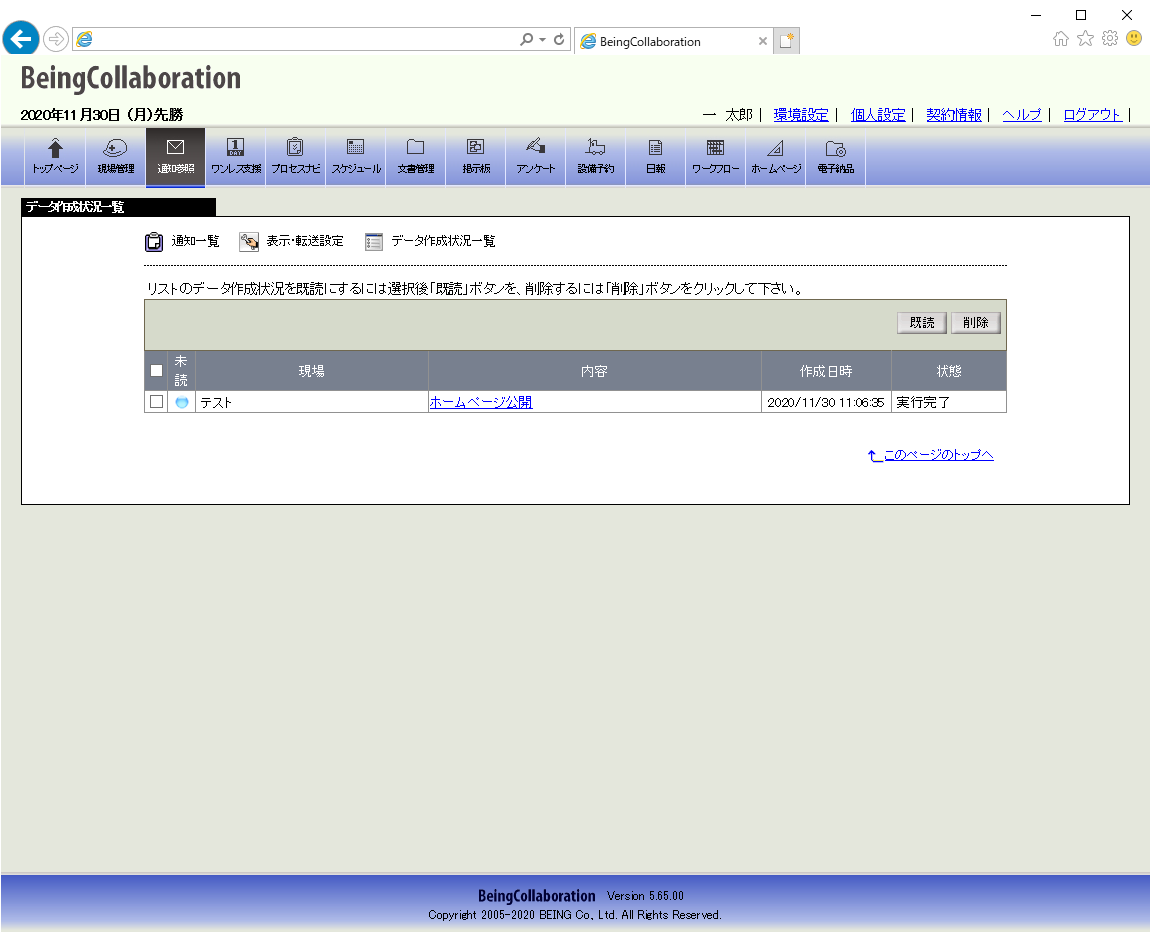Click ログアウト link

[1093, 115]
